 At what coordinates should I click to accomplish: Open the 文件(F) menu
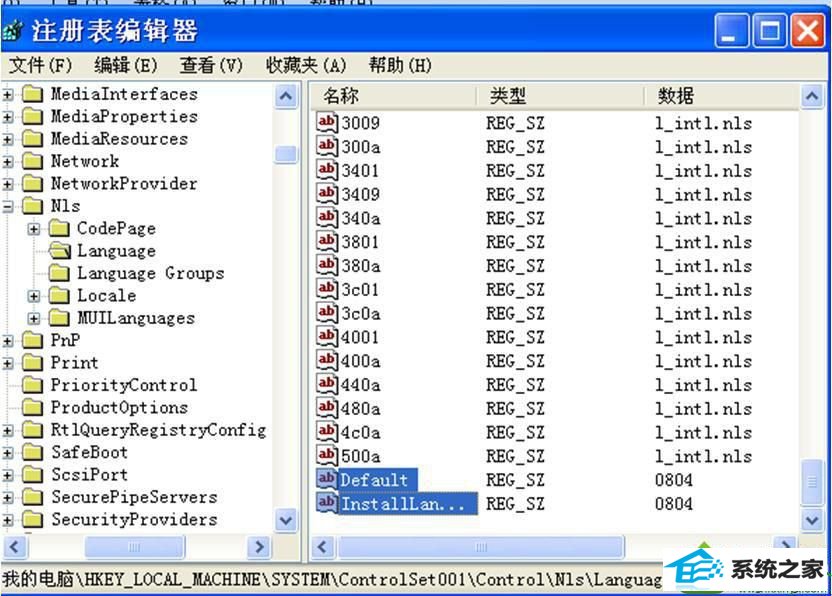(40, 65)
